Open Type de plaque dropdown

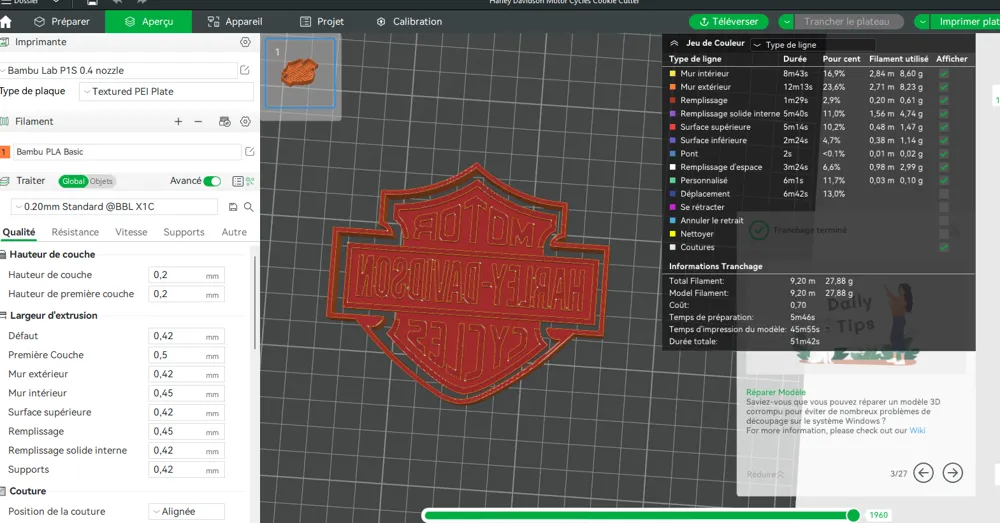(x=166, y=92)
